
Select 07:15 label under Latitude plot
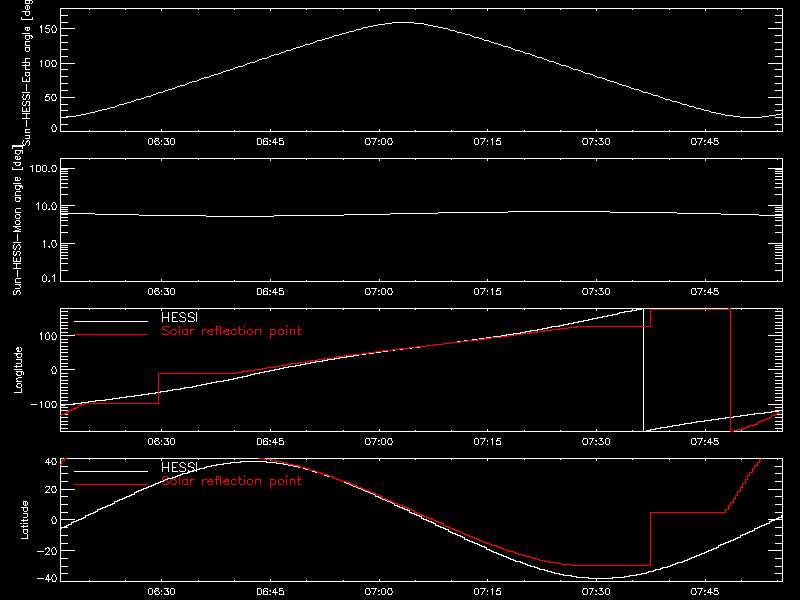pos(487,591)
